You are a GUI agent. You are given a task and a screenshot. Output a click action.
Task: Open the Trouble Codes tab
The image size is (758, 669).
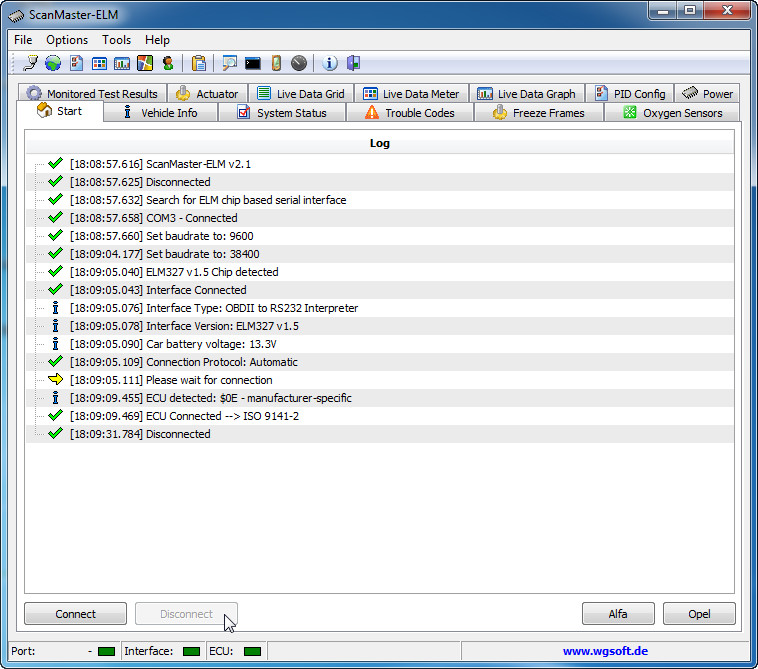point(410,113)
